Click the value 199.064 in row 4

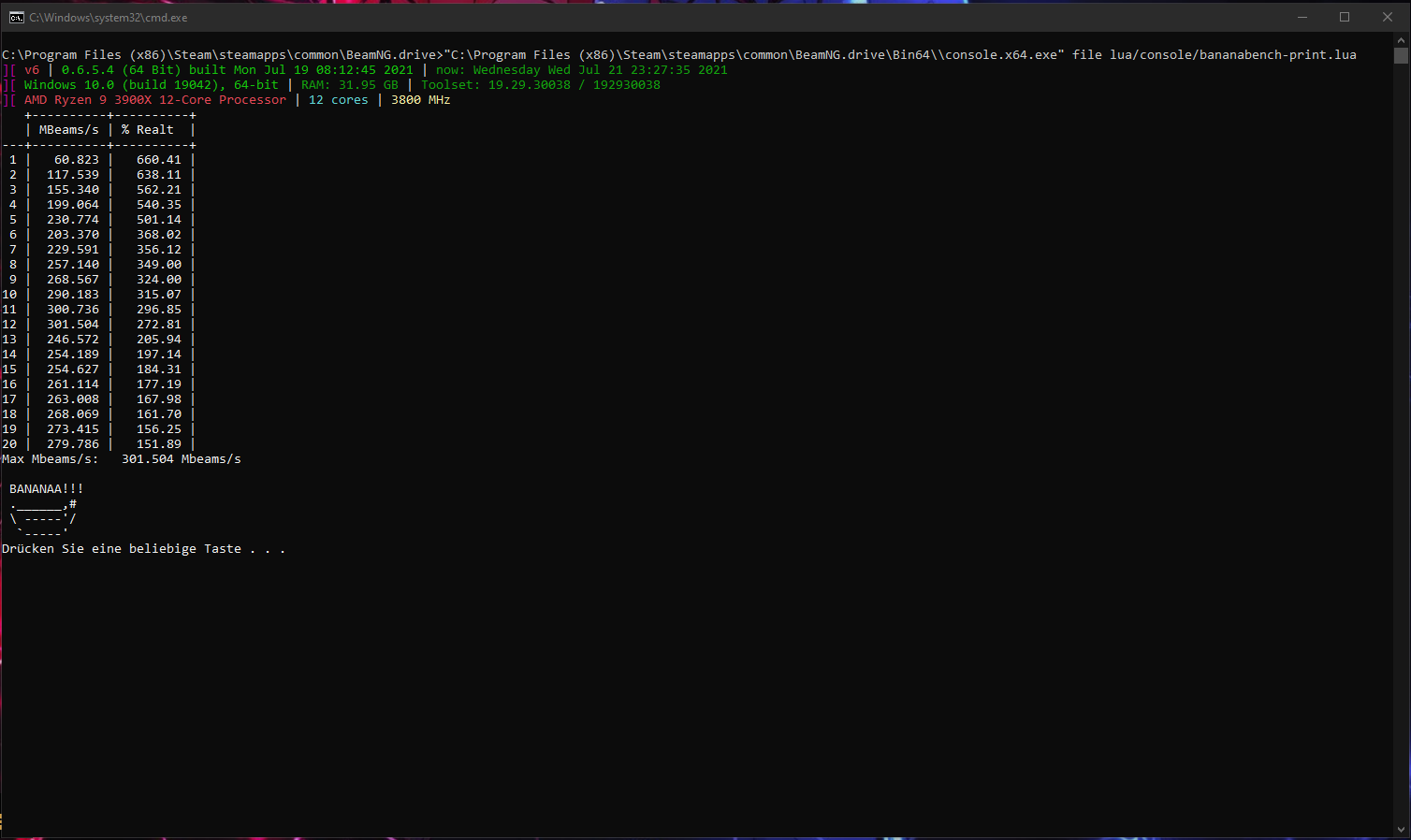click(73, 205)
